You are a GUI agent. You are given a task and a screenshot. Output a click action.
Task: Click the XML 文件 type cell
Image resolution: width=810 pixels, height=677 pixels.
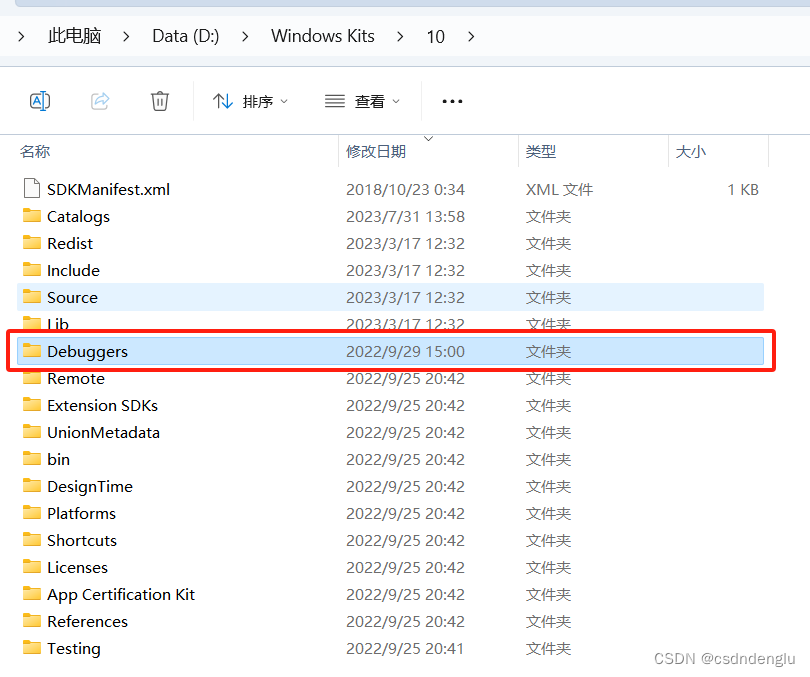click(559, 190)
